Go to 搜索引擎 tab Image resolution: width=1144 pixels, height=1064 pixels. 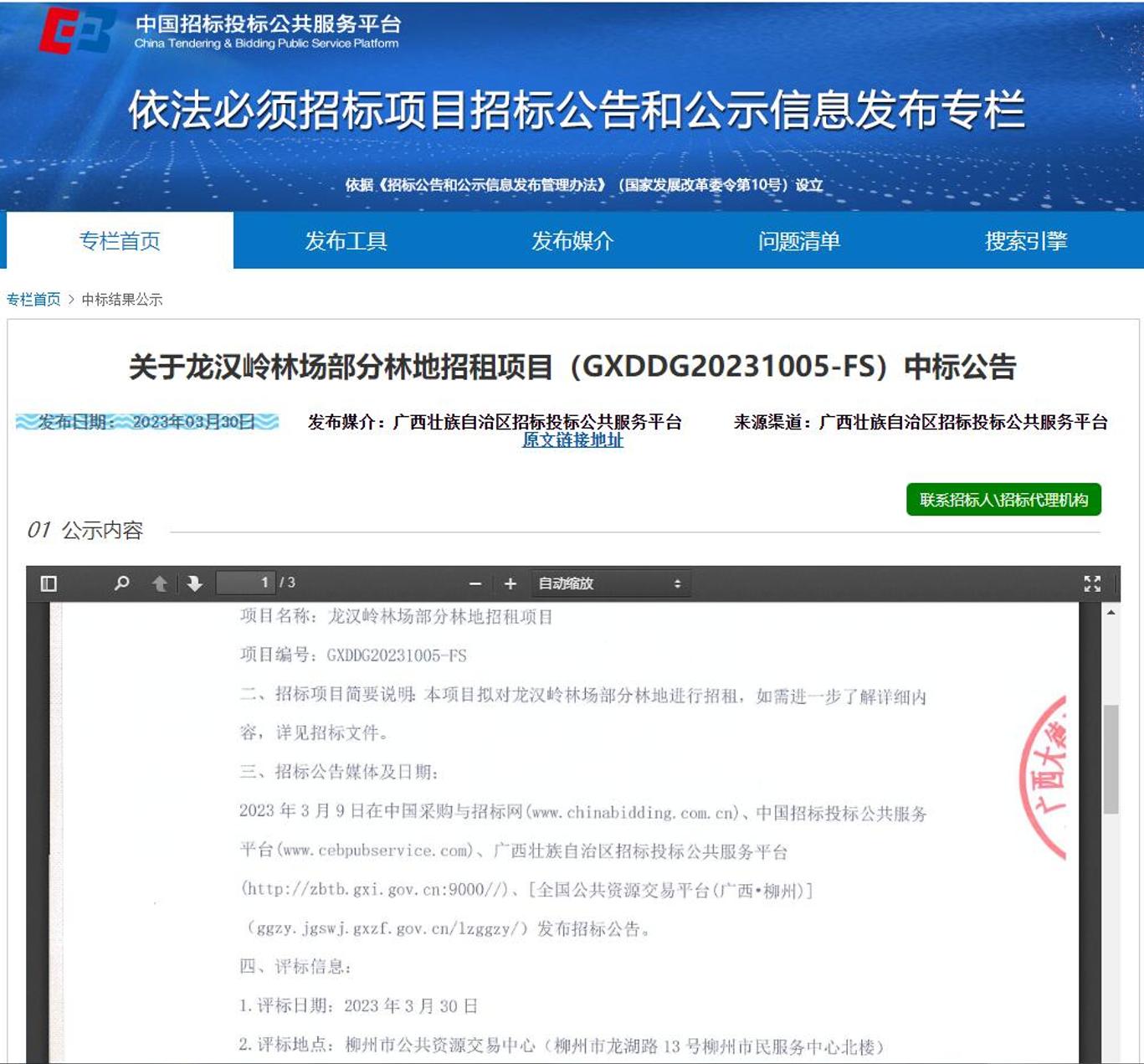click(1026, 241)
